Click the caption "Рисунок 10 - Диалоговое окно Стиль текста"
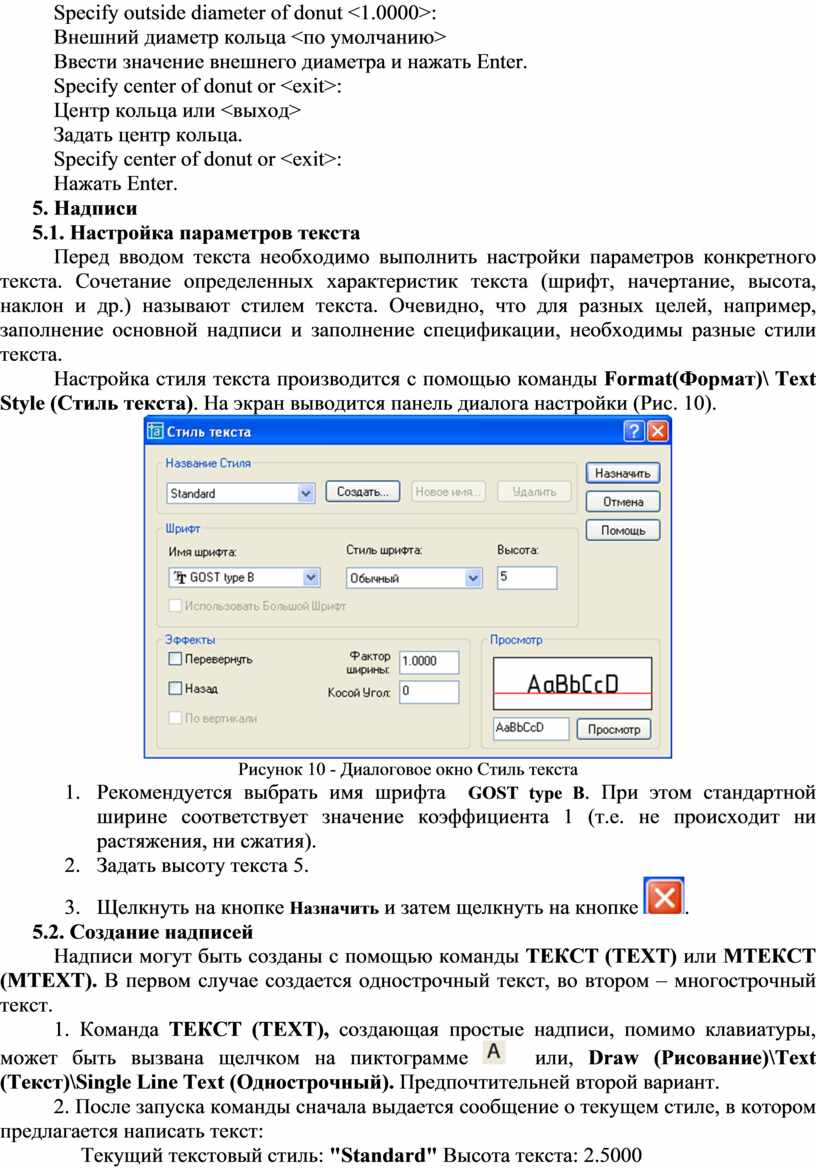Screen dimensions: 816x1169 point(408,769)
